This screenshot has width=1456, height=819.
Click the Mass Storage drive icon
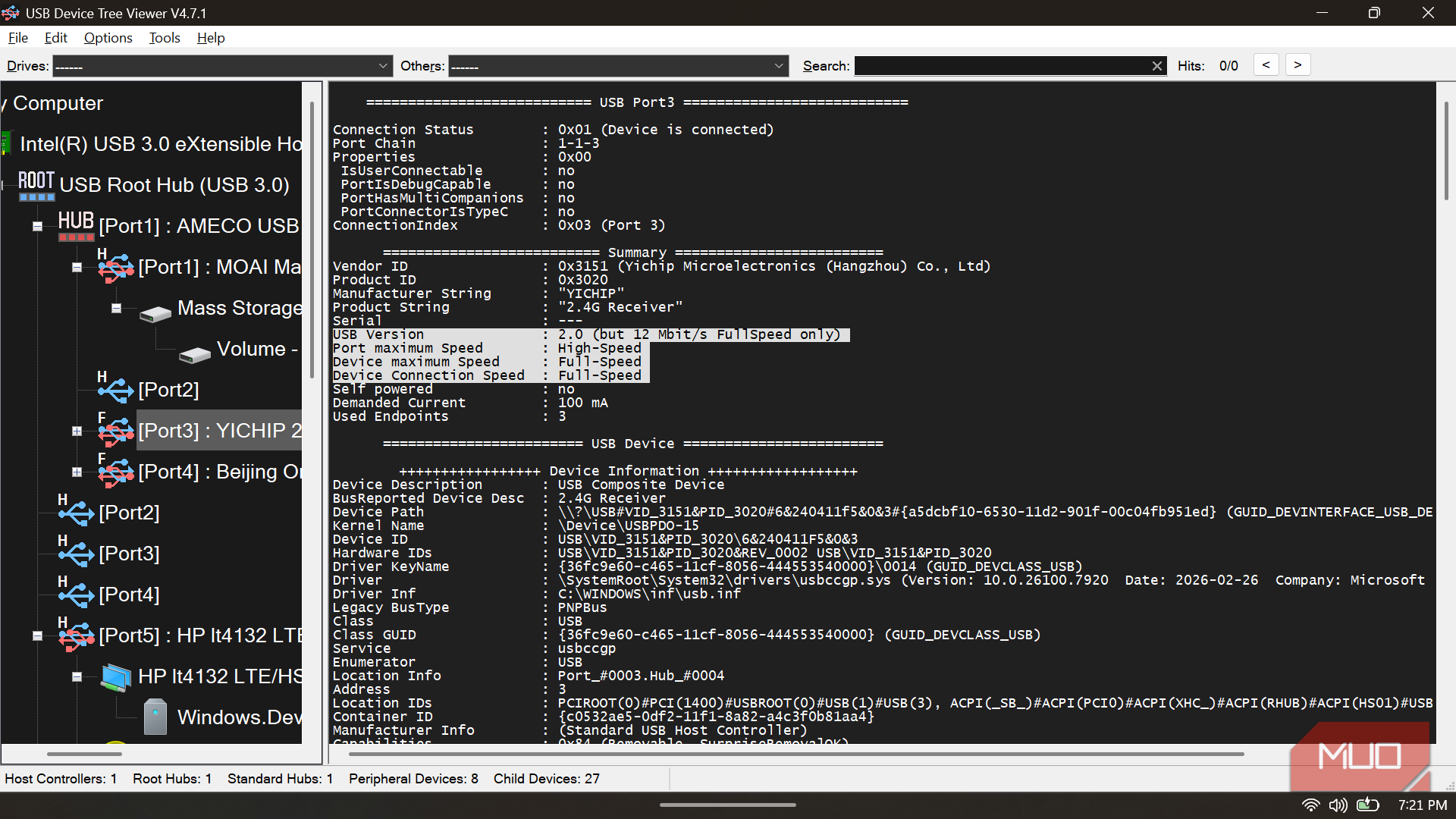tap(155, 313)
